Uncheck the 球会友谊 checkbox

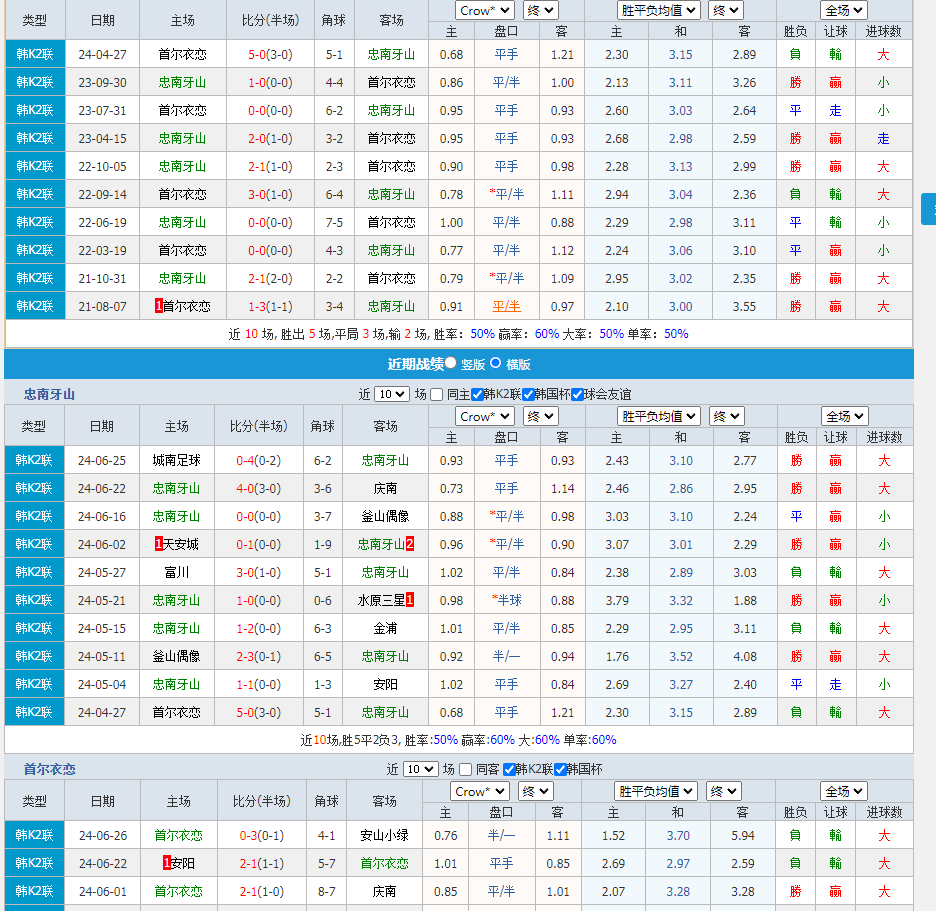coord(575,394)
